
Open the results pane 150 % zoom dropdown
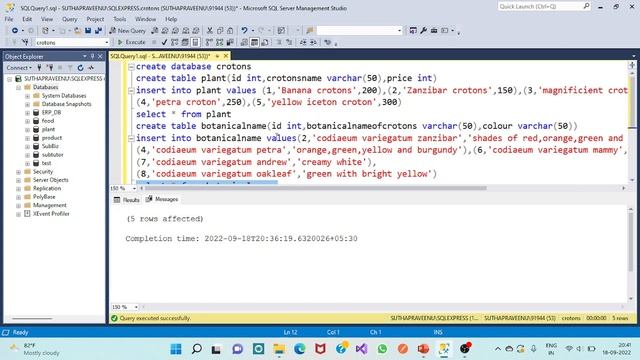[x=136, y=307]
